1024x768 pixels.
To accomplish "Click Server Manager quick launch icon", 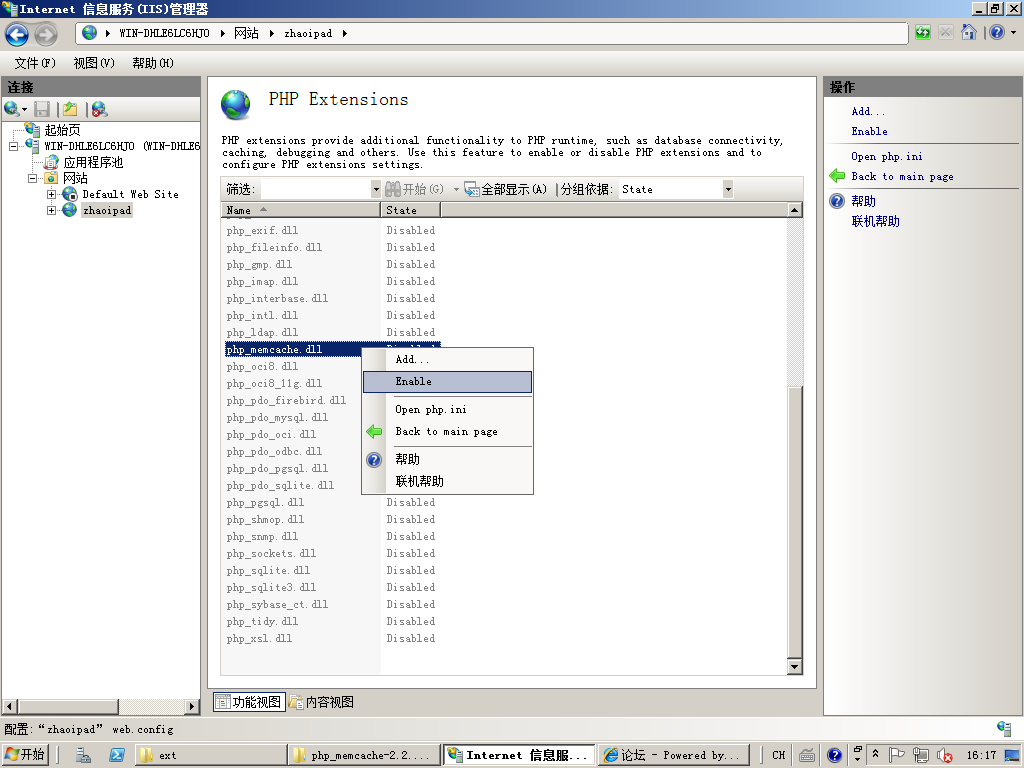I will pos(84,755).
